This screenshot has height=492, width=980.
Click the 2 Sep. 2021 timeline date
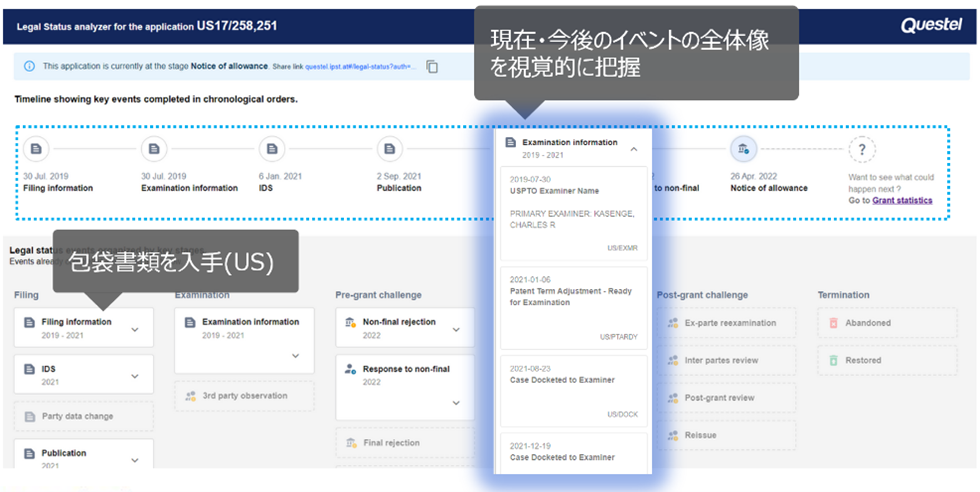point(399,176)
